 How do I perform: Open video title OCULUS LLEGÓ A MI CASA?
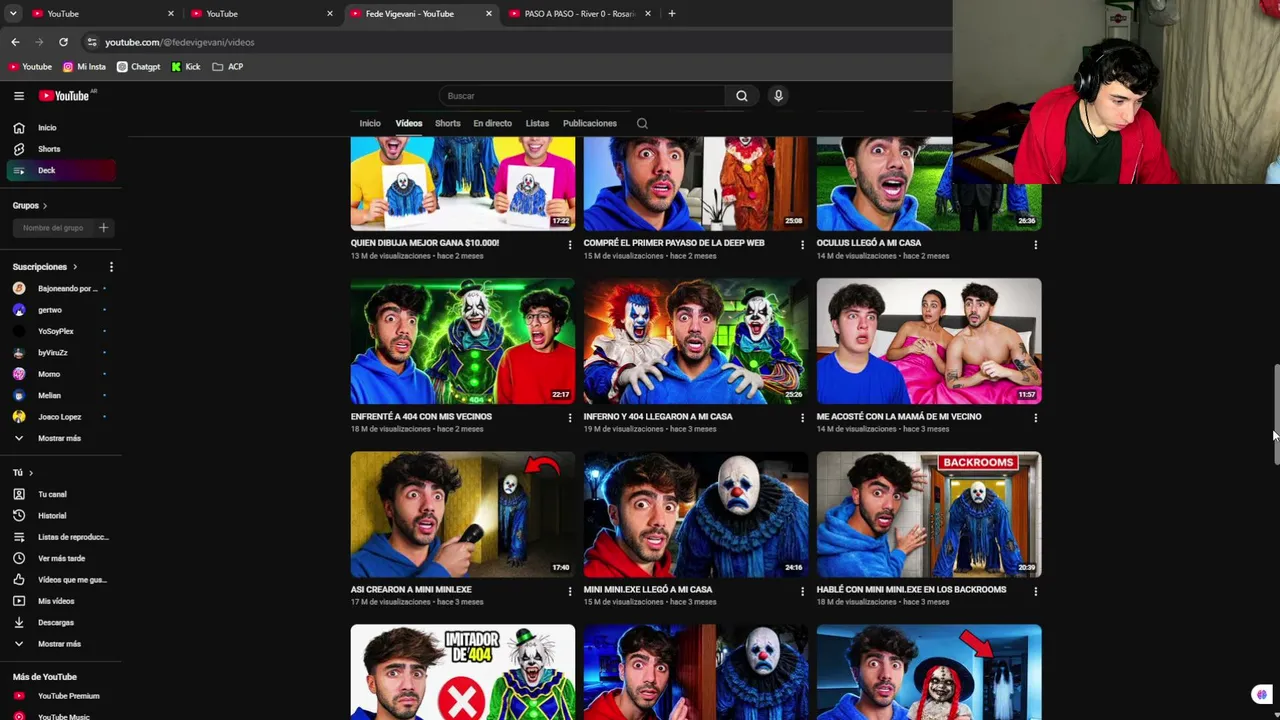tap(869, 243)
